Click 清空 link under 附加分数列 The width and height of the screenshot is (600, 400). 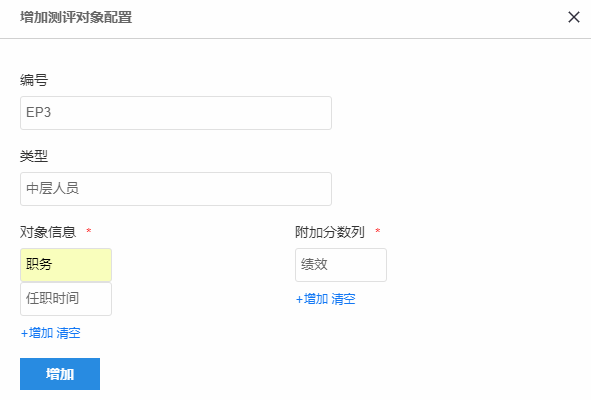[x=343, y=299]
